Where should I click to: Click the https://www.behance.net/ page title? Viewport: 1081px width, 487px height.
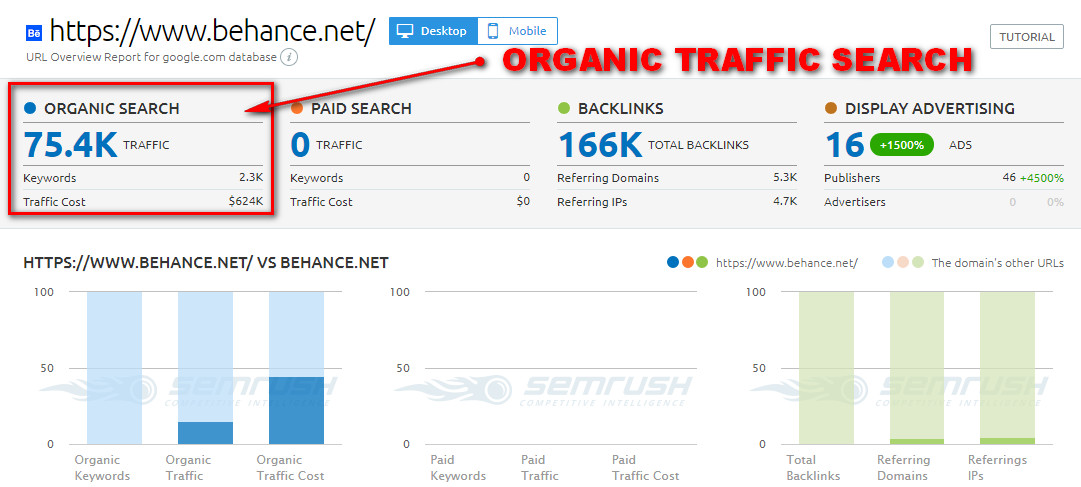[212, 31]
